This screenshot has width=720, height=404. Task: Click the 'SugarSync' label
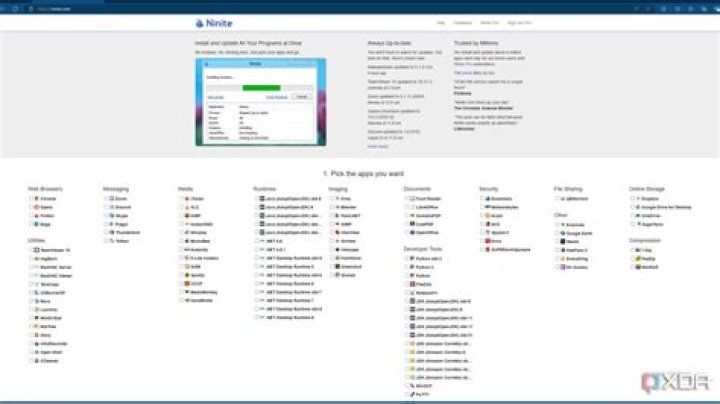(652, 224)
